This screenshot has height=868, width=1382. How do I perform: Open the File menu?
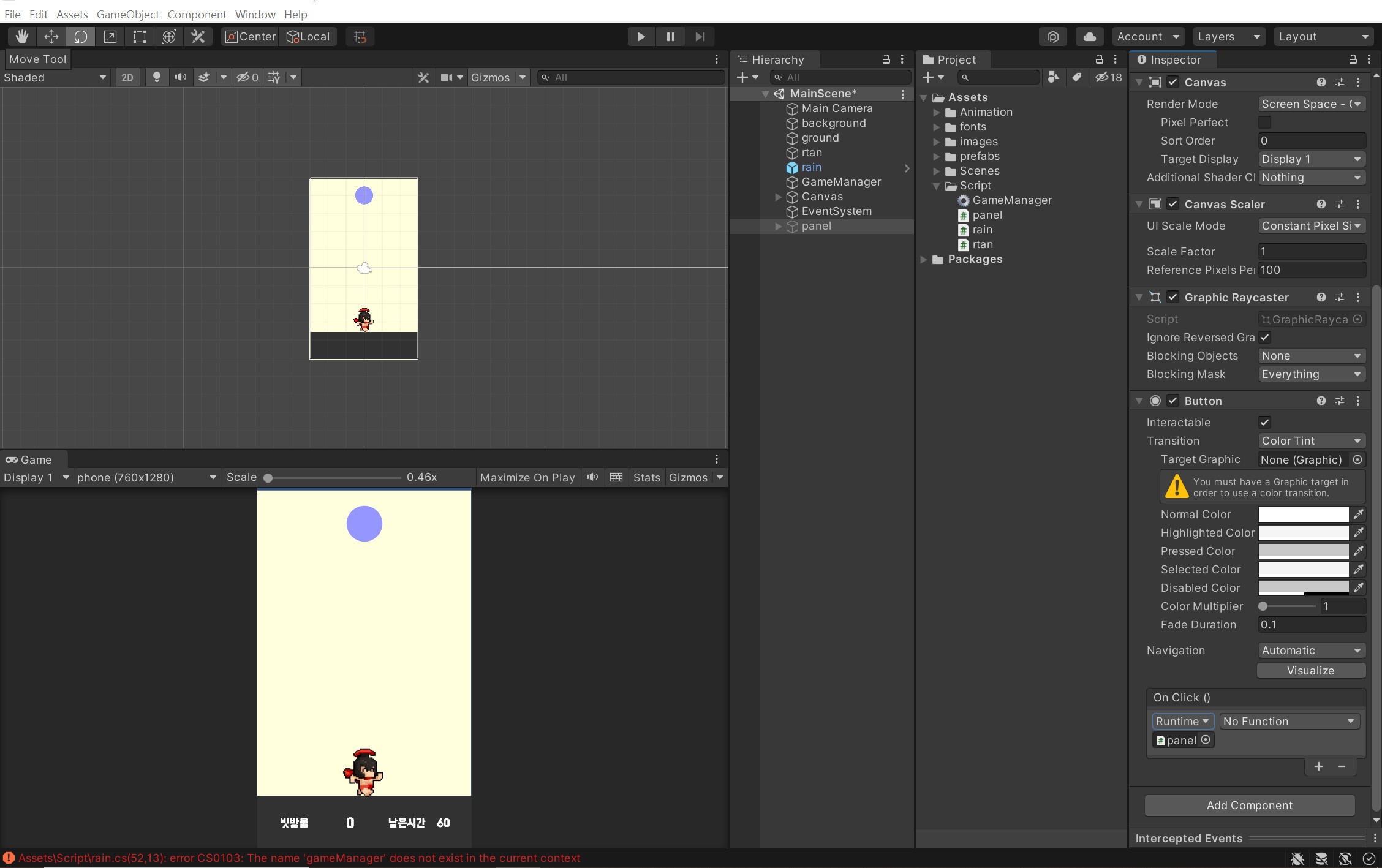click(12, 14)
